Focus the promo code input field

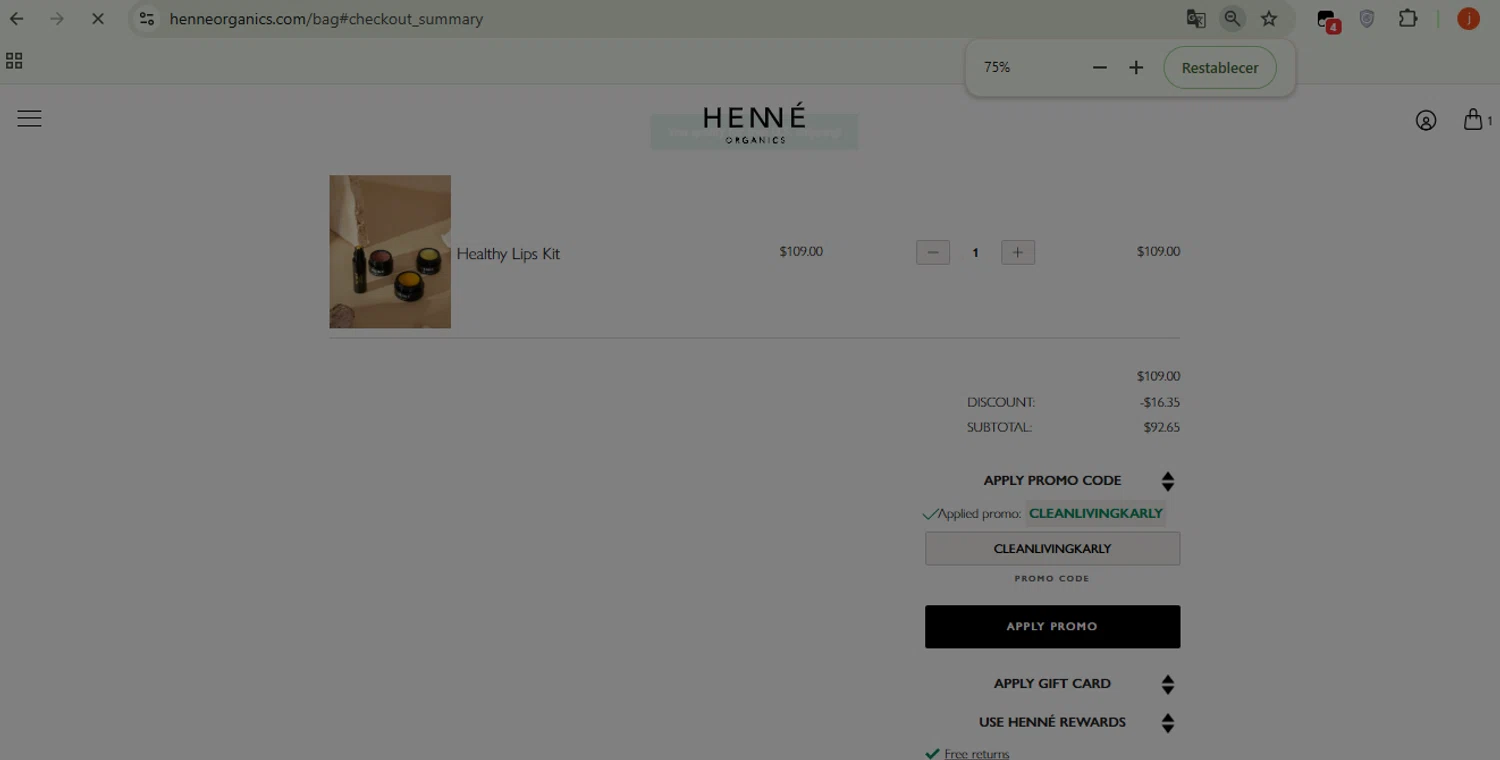point(1052,548)
